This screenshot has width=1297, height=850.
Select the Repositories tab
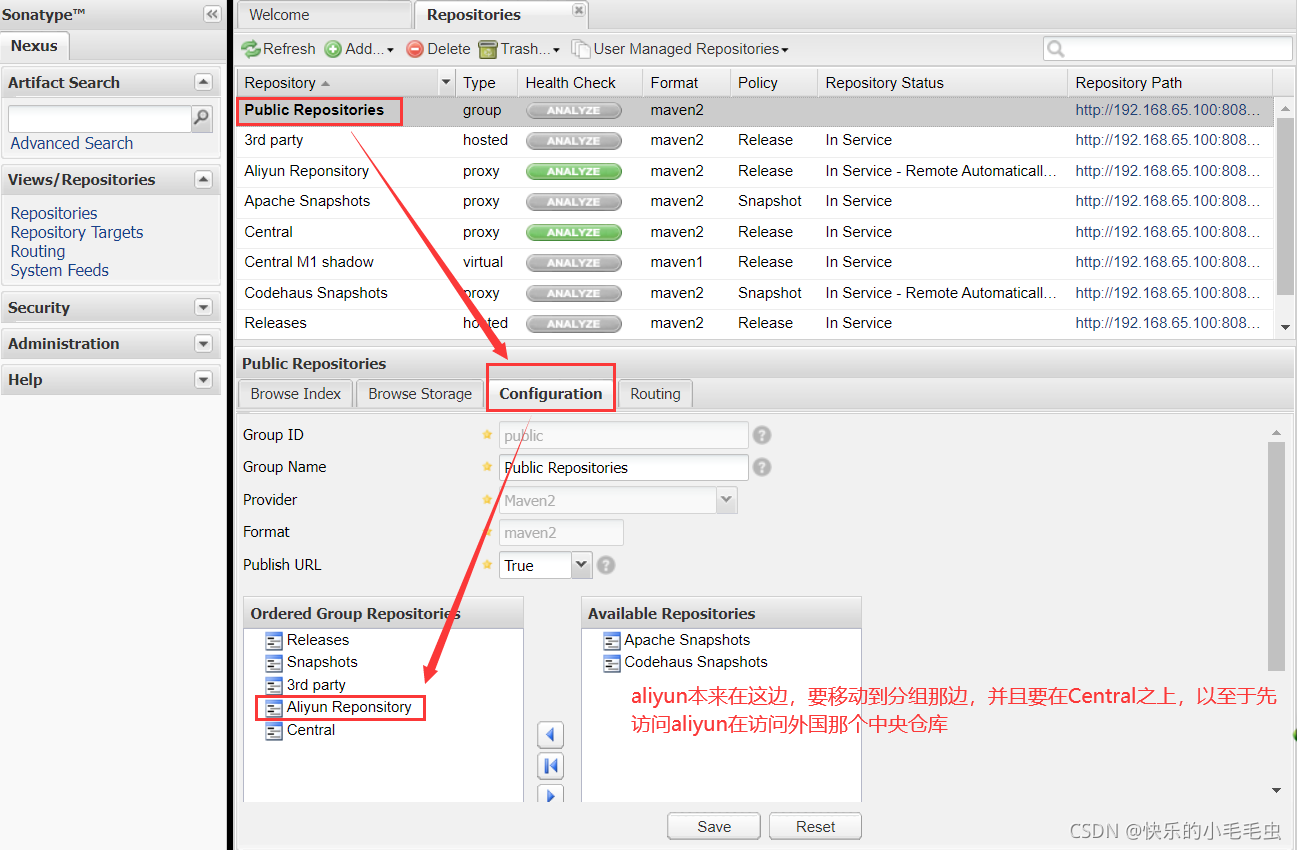pyautogui.click(x=474, y=15)
